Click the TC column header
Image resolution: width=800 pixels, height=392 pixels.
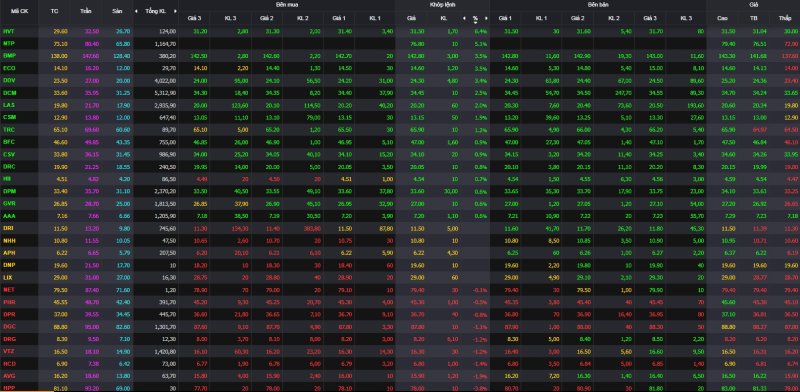(x=55, y=11)
